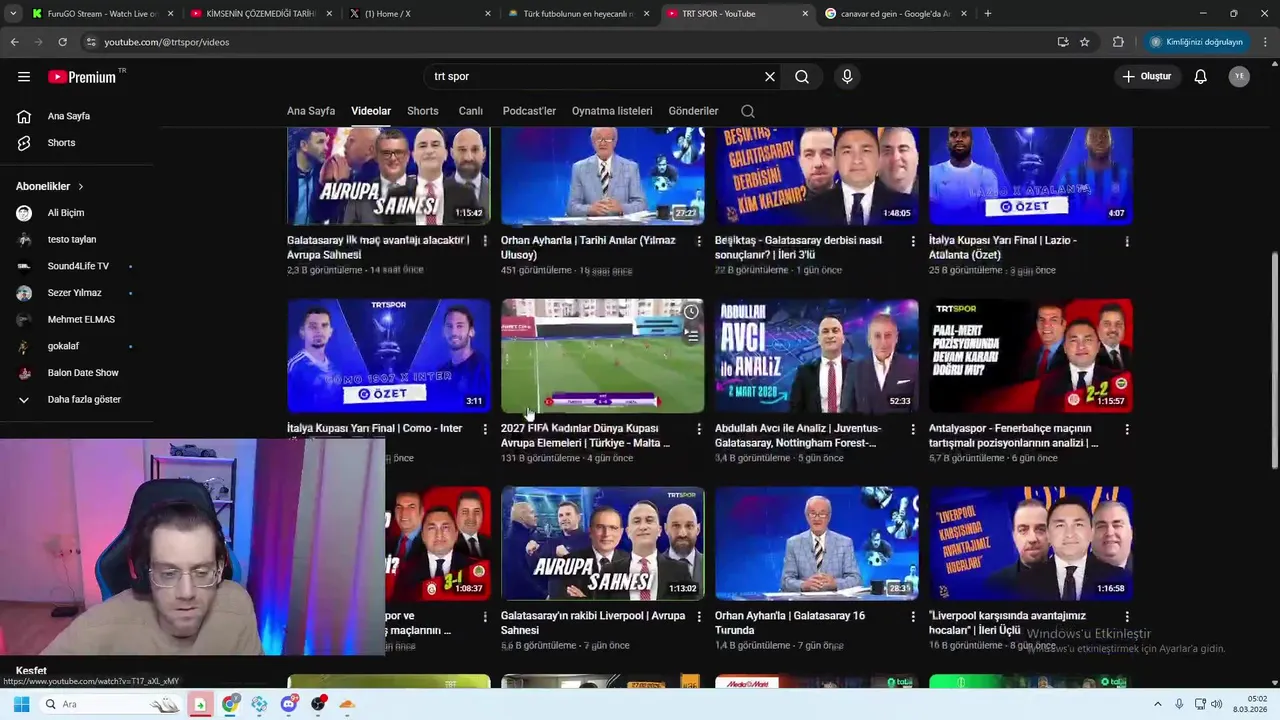Image resolution: width=1280 pixels, height=720 pixels.
Task: Search within the channel using the magnifier icon
Action: click(x=748, y=111)
